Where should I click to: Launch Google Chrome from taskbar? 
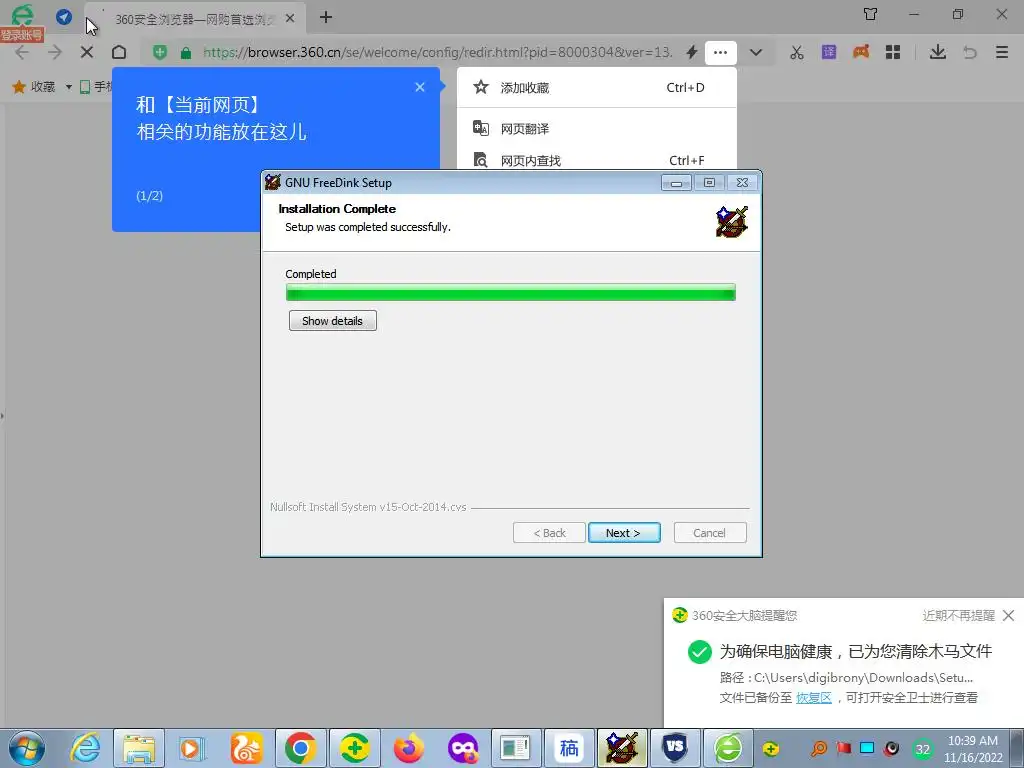click(300, 748)
